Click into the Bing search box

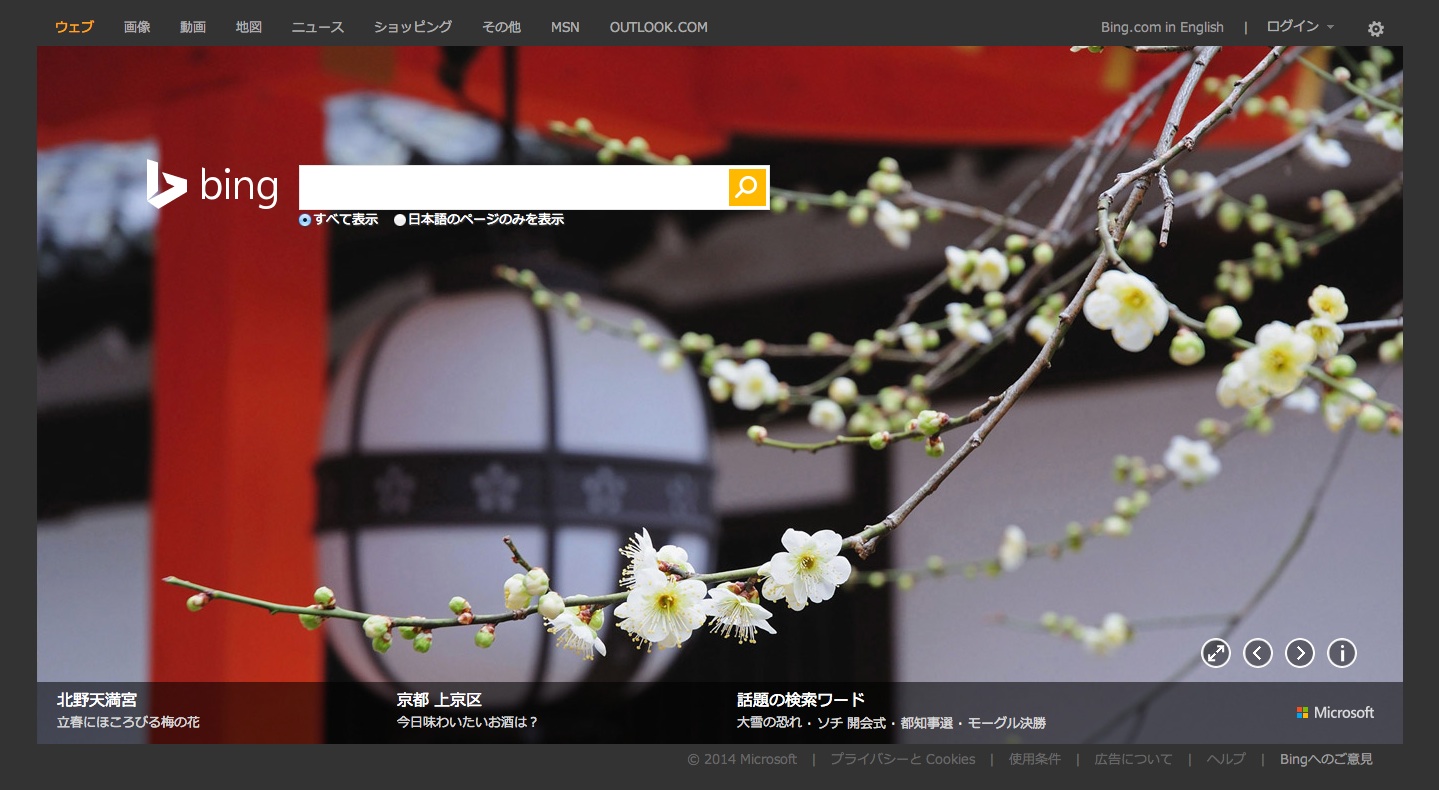[x=513, y=187]
